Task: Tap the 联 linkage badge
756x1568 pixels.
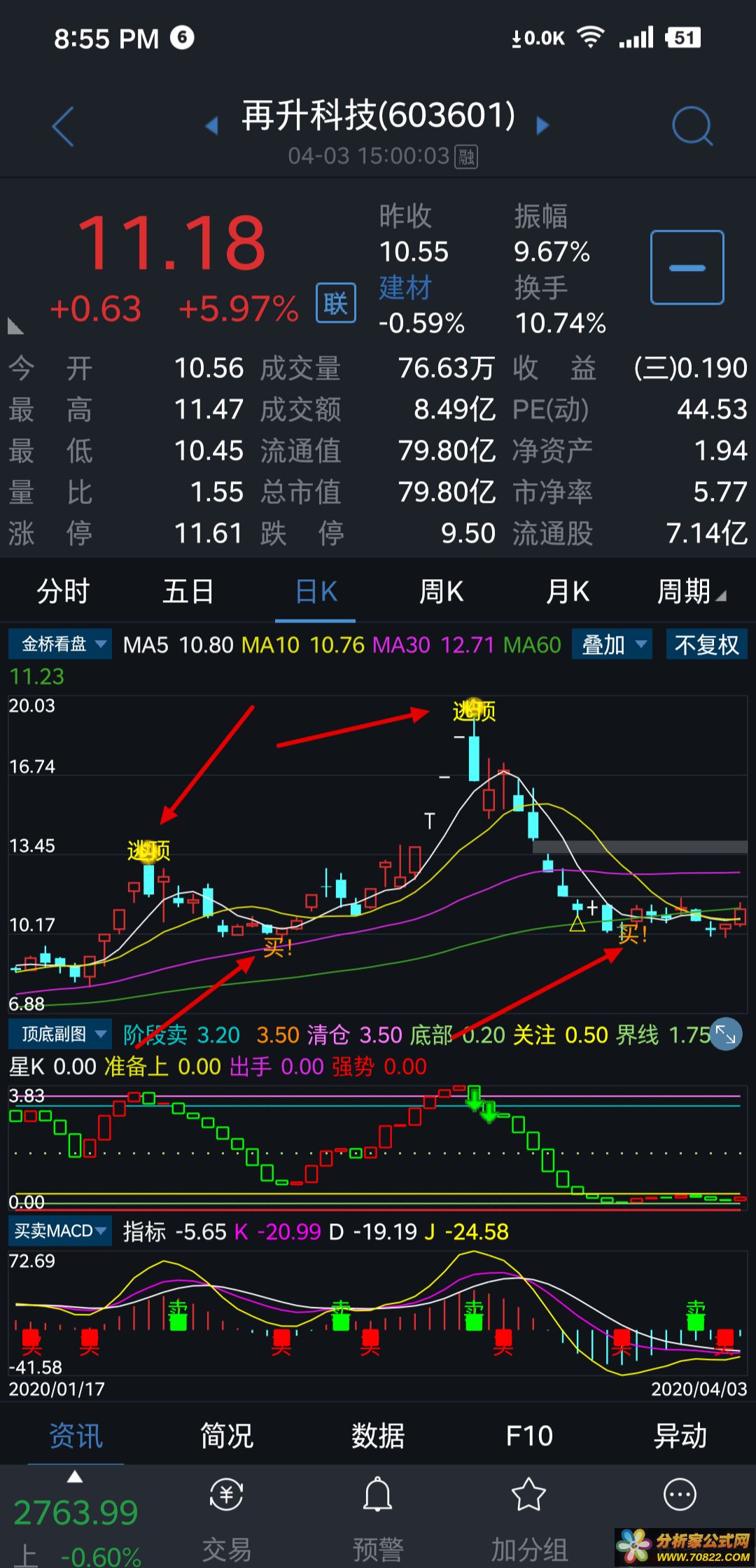Action: [335, 303]
